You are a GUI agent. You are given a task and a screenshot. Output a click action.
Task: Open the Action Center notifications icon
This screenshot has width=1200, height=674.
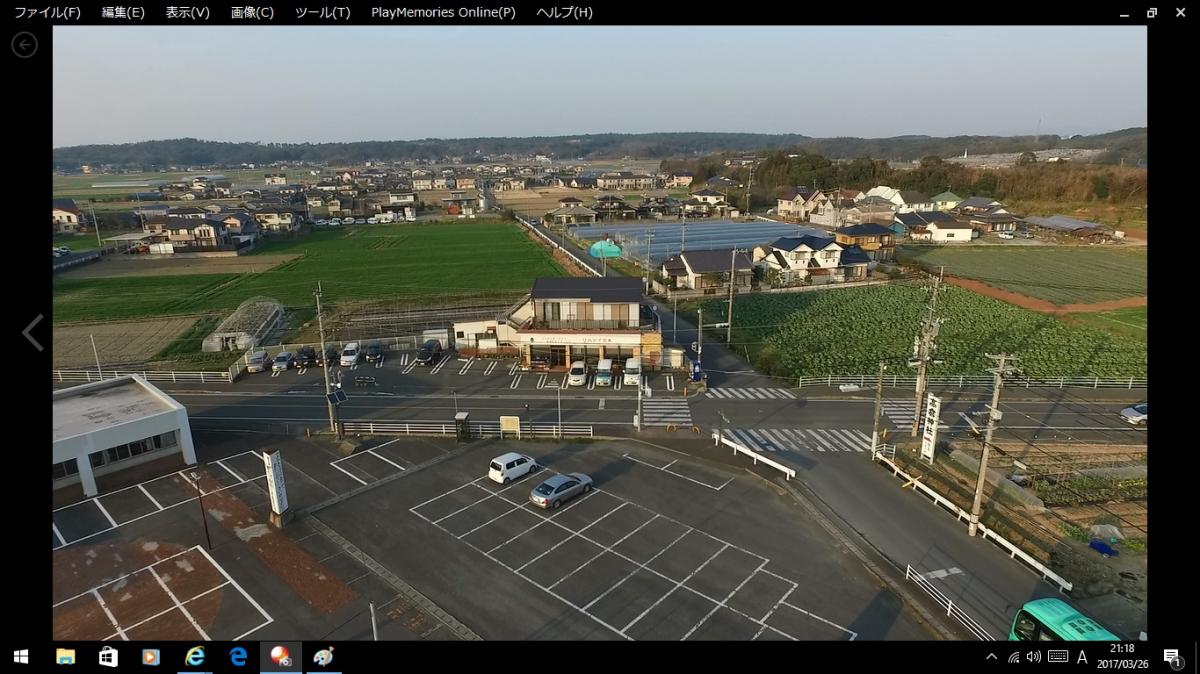coord(1171,657)
